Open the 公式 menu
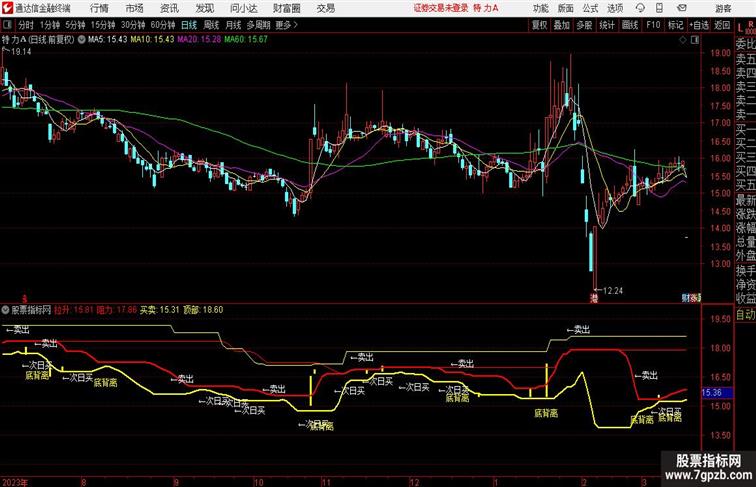Viewport: 756px width, 487px height. tap(590, 8)
